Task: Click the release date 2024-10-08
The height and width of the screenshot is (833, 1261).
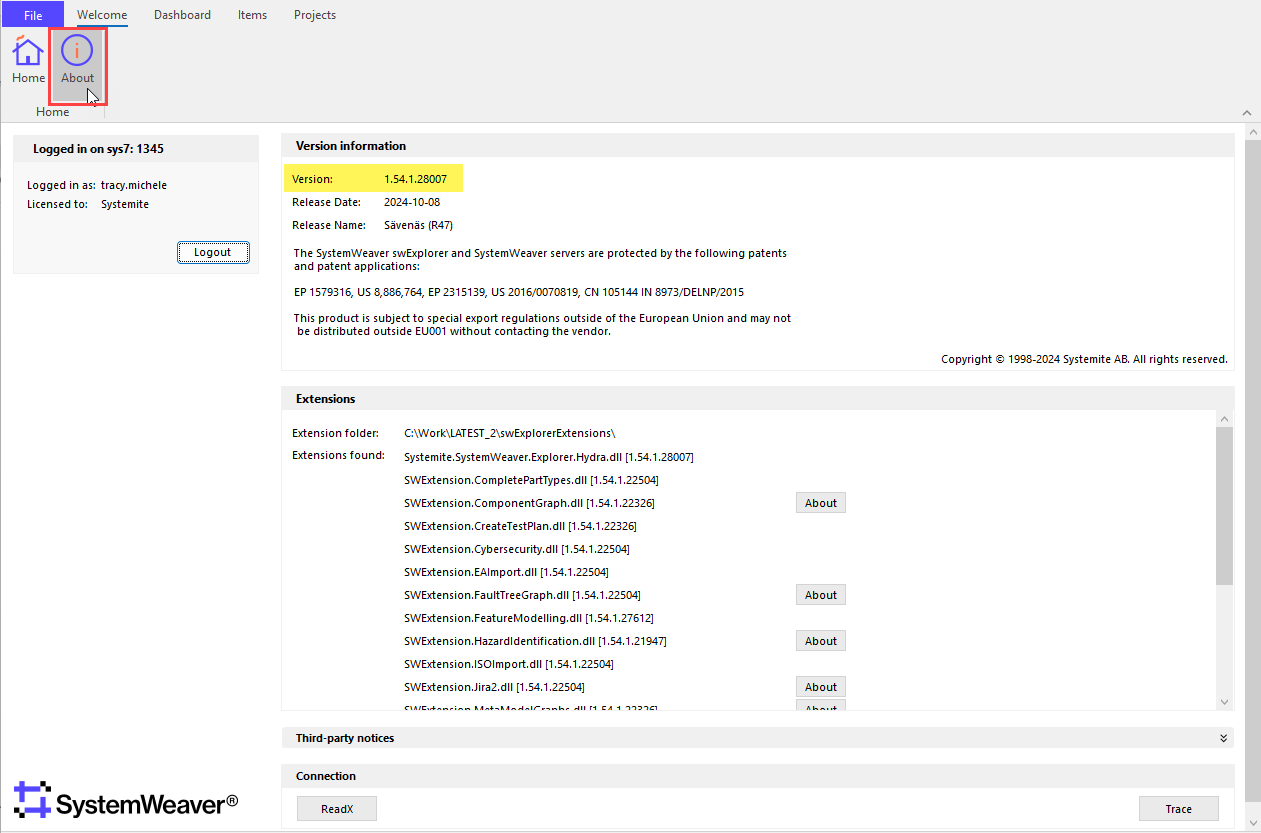Action: 412,202
